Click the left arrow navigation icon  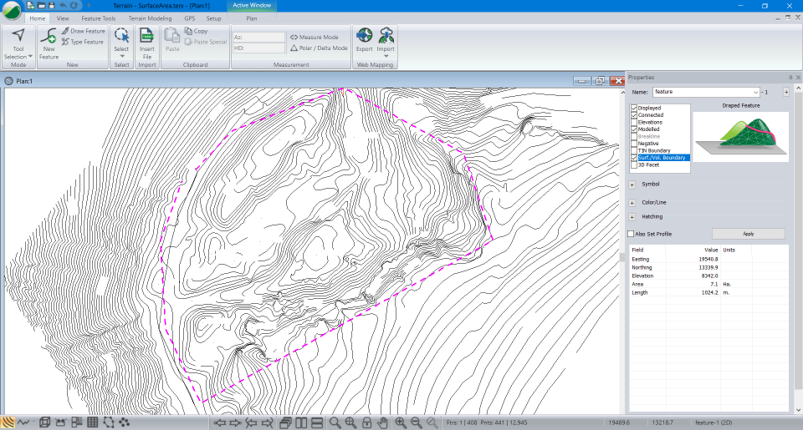220,423
